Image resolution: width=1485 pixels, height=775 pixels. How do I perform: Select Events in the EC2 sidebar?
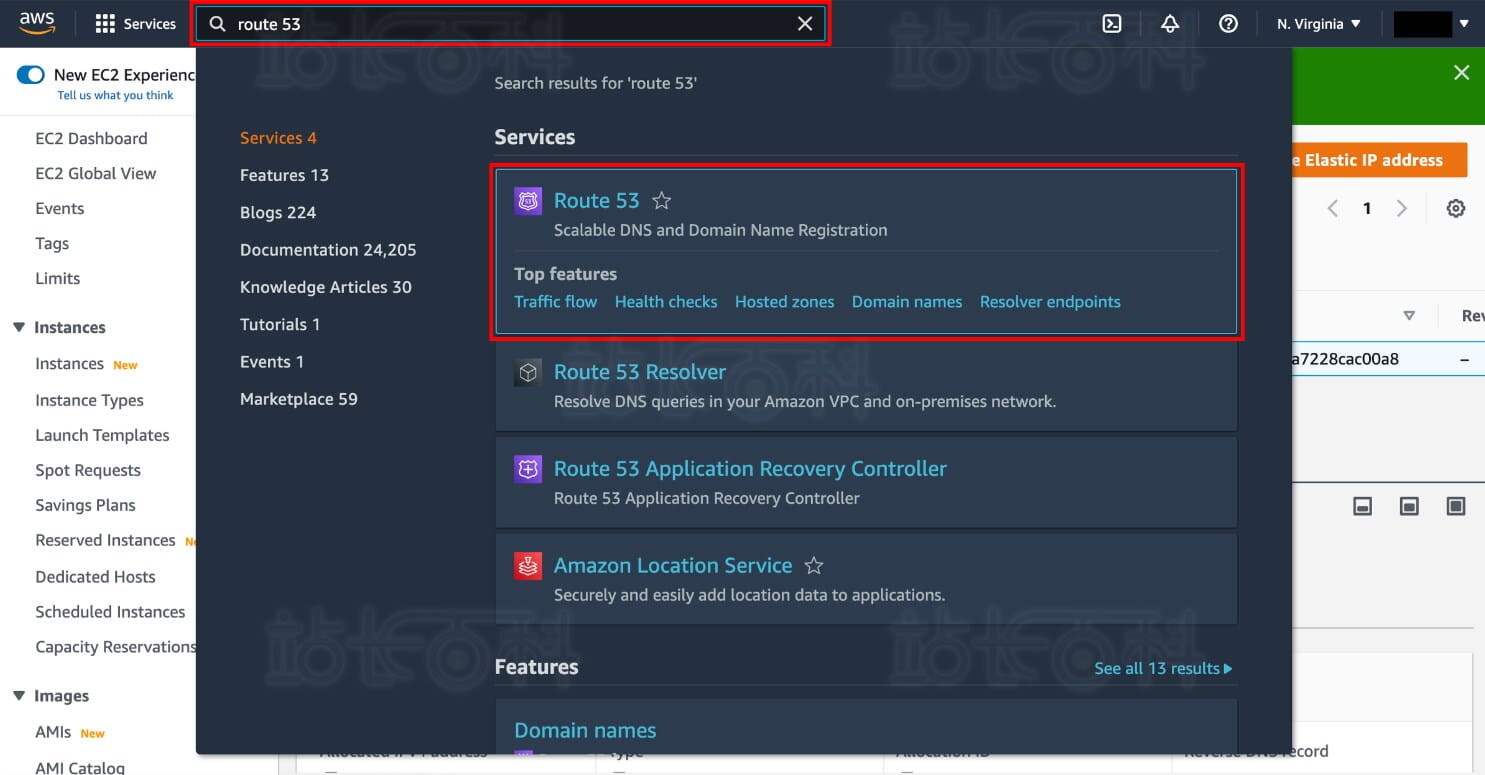pos(60,208)
